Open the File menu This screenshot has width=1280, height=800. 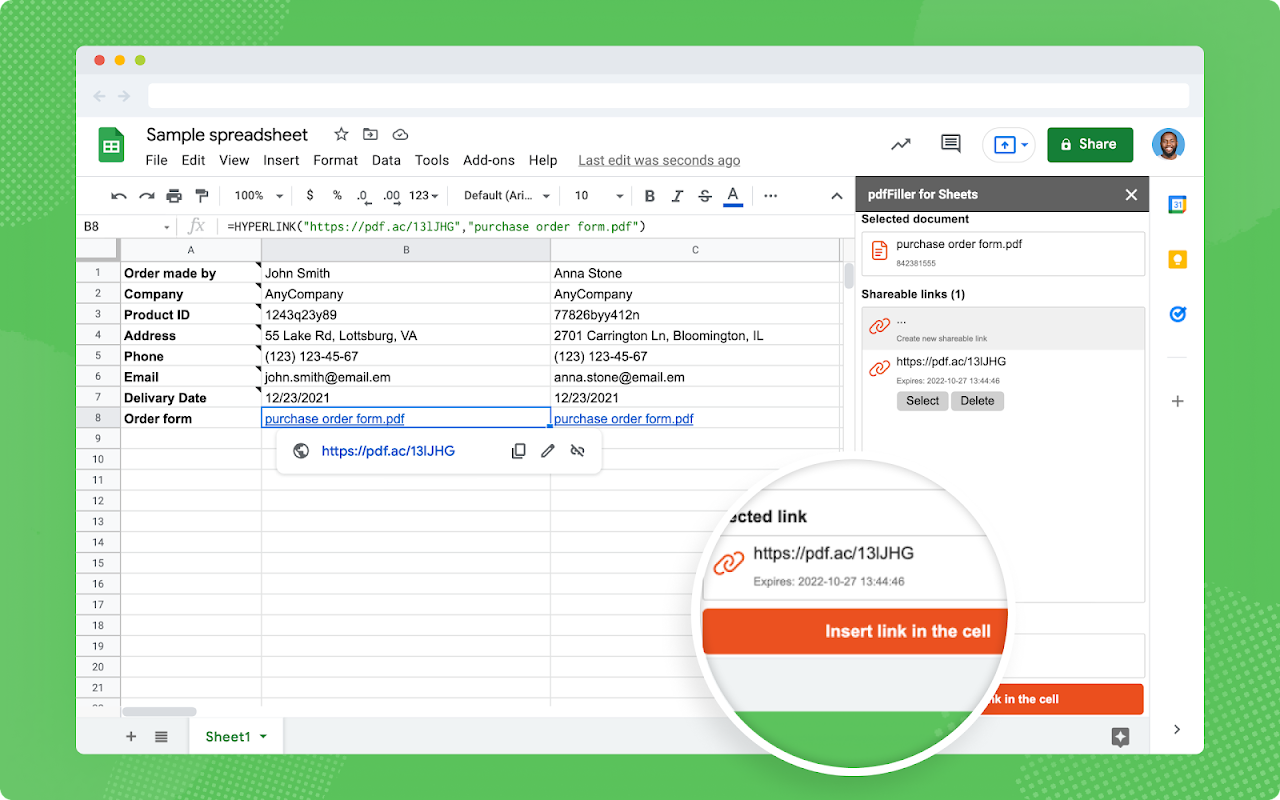(x=156, y=160)
